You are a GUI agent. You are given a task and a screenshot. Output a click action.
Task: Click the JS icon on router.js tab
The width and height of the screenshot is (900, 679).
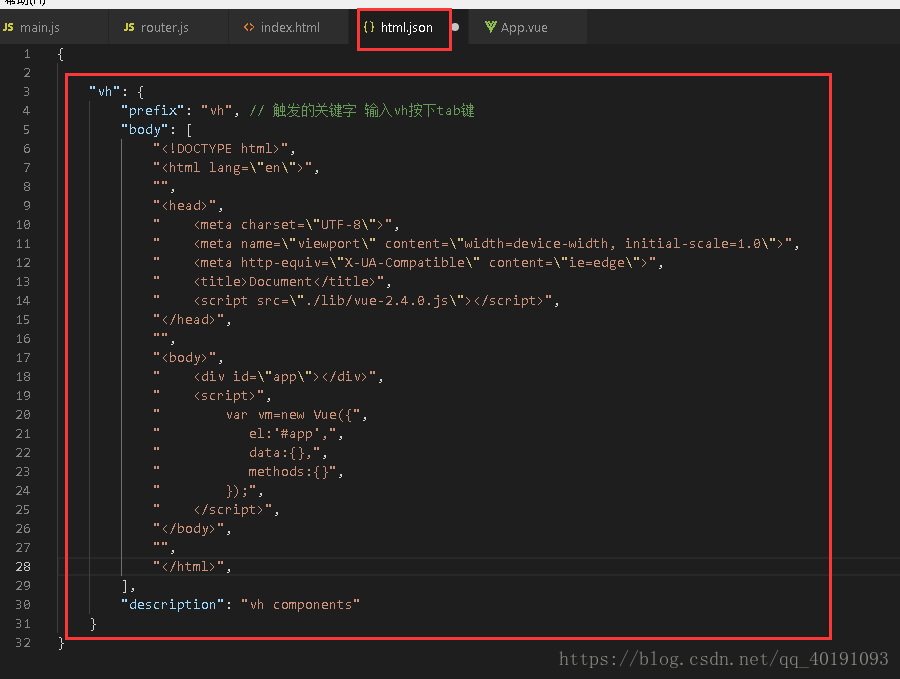[129, 27]
